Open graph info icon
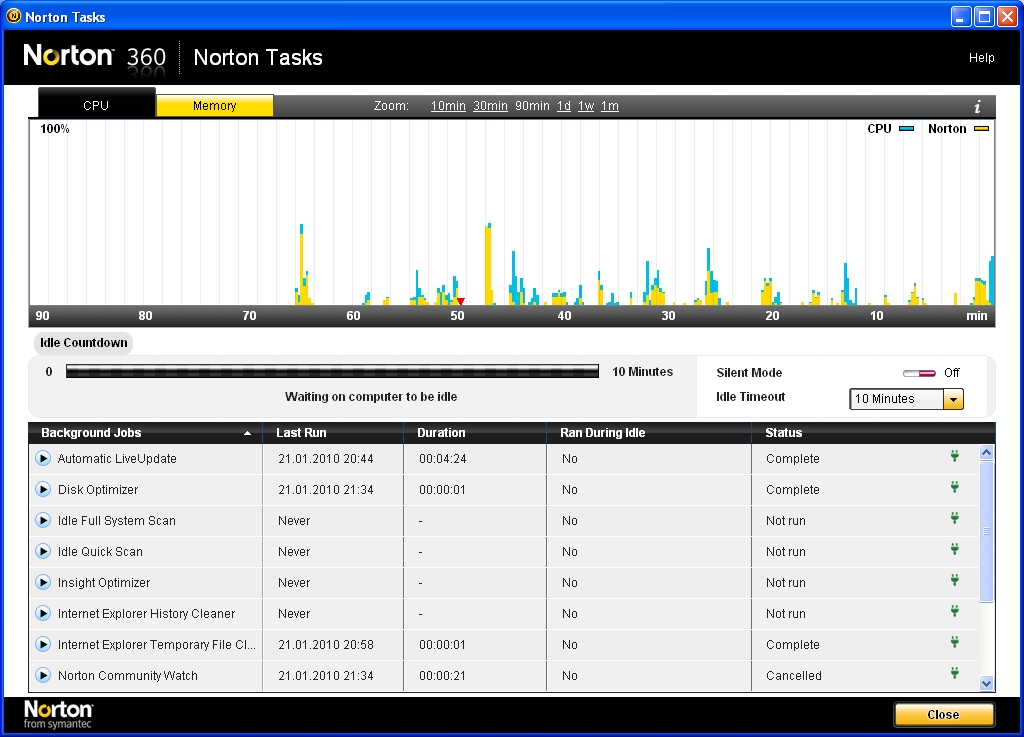 (x=978, y=106)
